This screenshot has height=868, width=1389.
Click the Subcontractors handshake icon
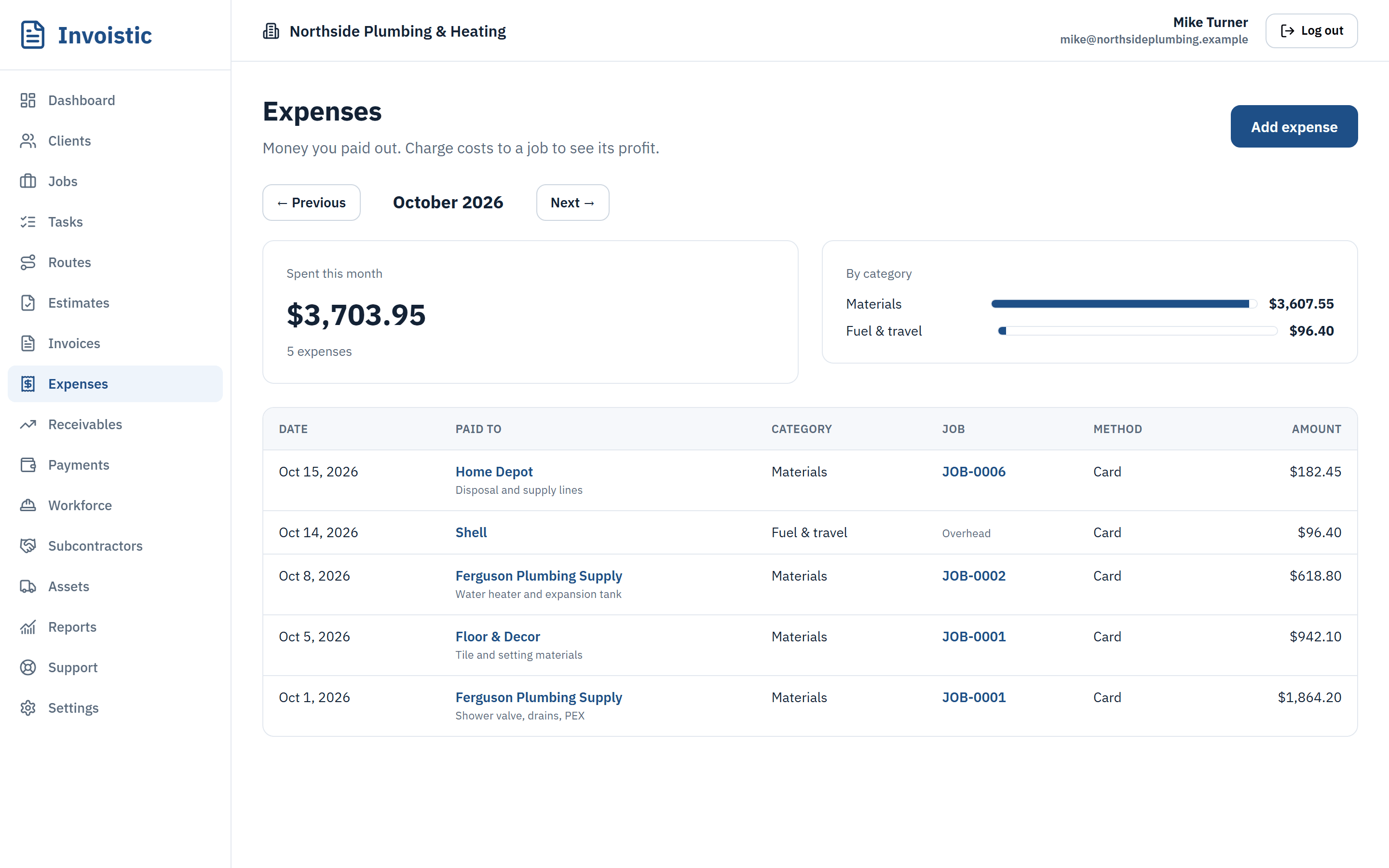(x=28, y=545)
